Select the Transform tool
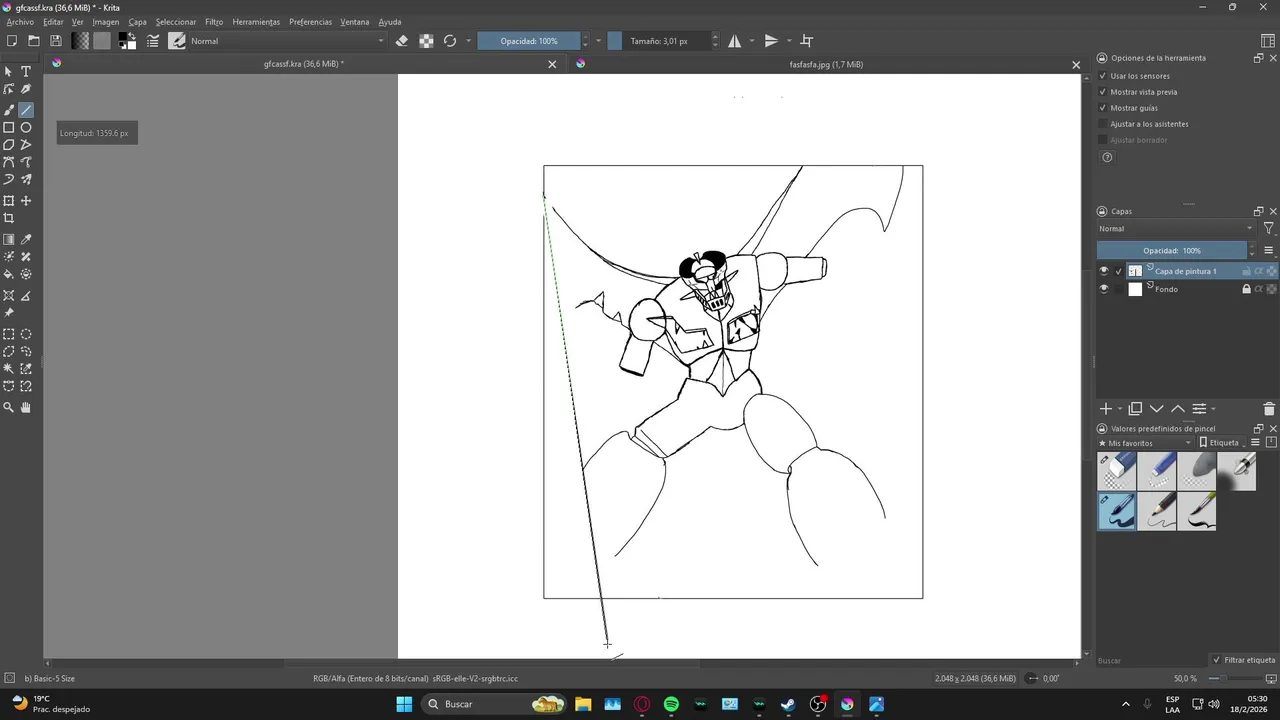1280x720 pixels. pyautogui.click(x=9, y=201)
